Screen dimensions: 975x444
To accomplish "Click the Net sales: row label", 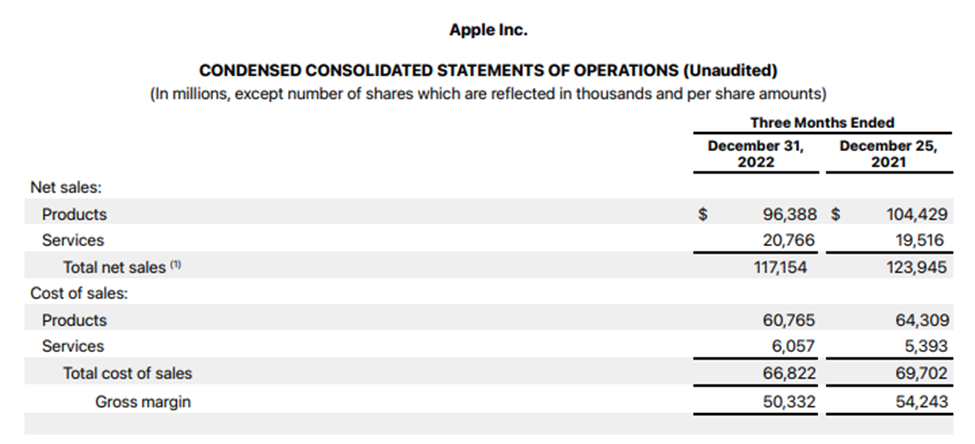I will pos(66,187).
